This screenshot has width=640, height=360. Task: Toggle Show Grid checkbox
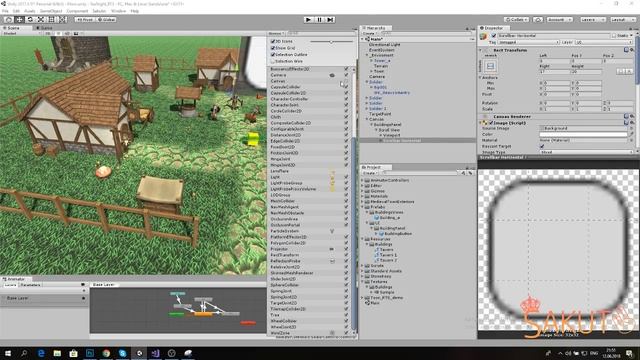[x=273, y=48]
